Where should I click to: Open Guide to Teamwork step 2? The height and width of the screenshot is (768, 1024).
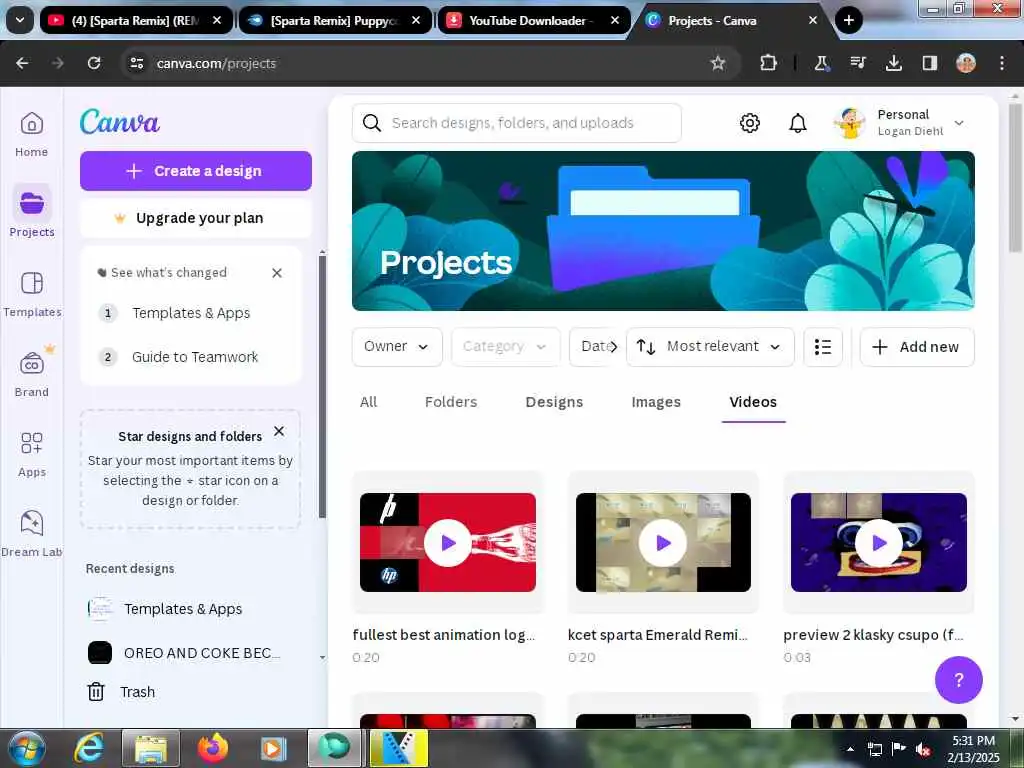coord(195,357)
